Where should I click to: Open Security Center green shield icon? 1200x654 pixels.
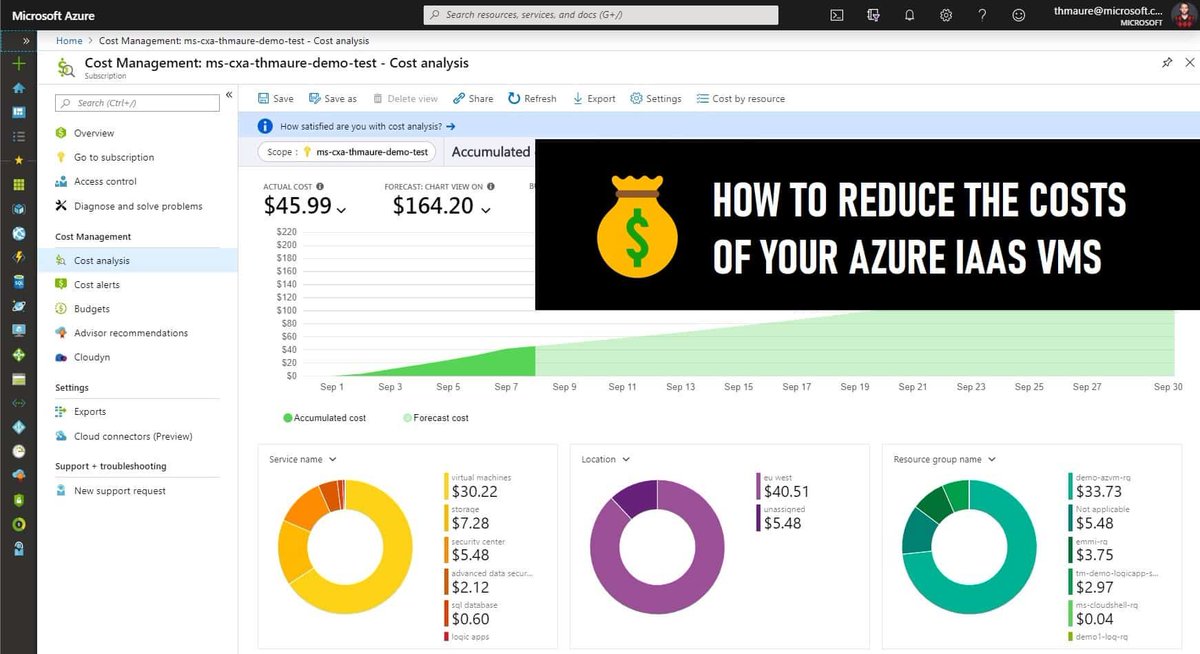coord(18,499)
